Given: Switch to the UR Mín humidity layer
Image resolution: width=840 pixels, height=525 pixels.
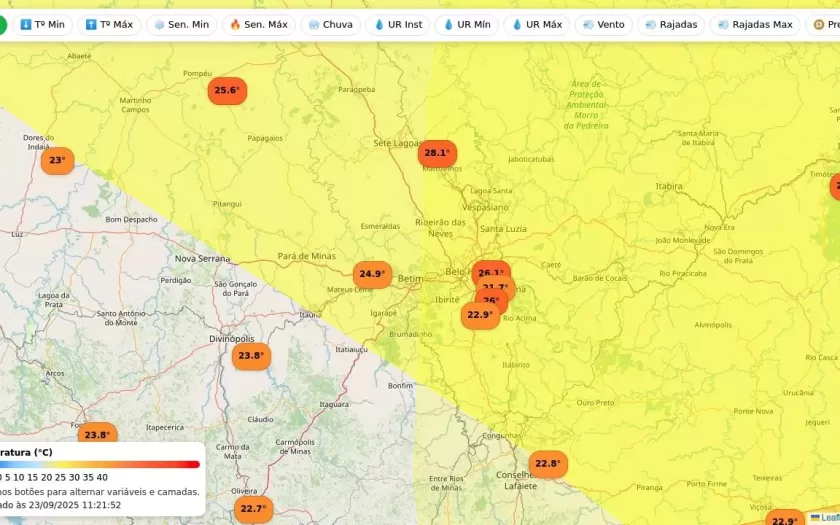Looking at the screenshot, I should pos(466,24).
